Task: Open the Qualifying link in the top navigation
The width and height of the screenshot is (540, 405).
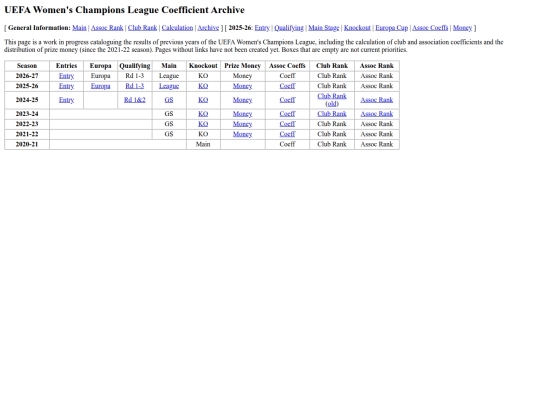Action: [x=289, y=28]
